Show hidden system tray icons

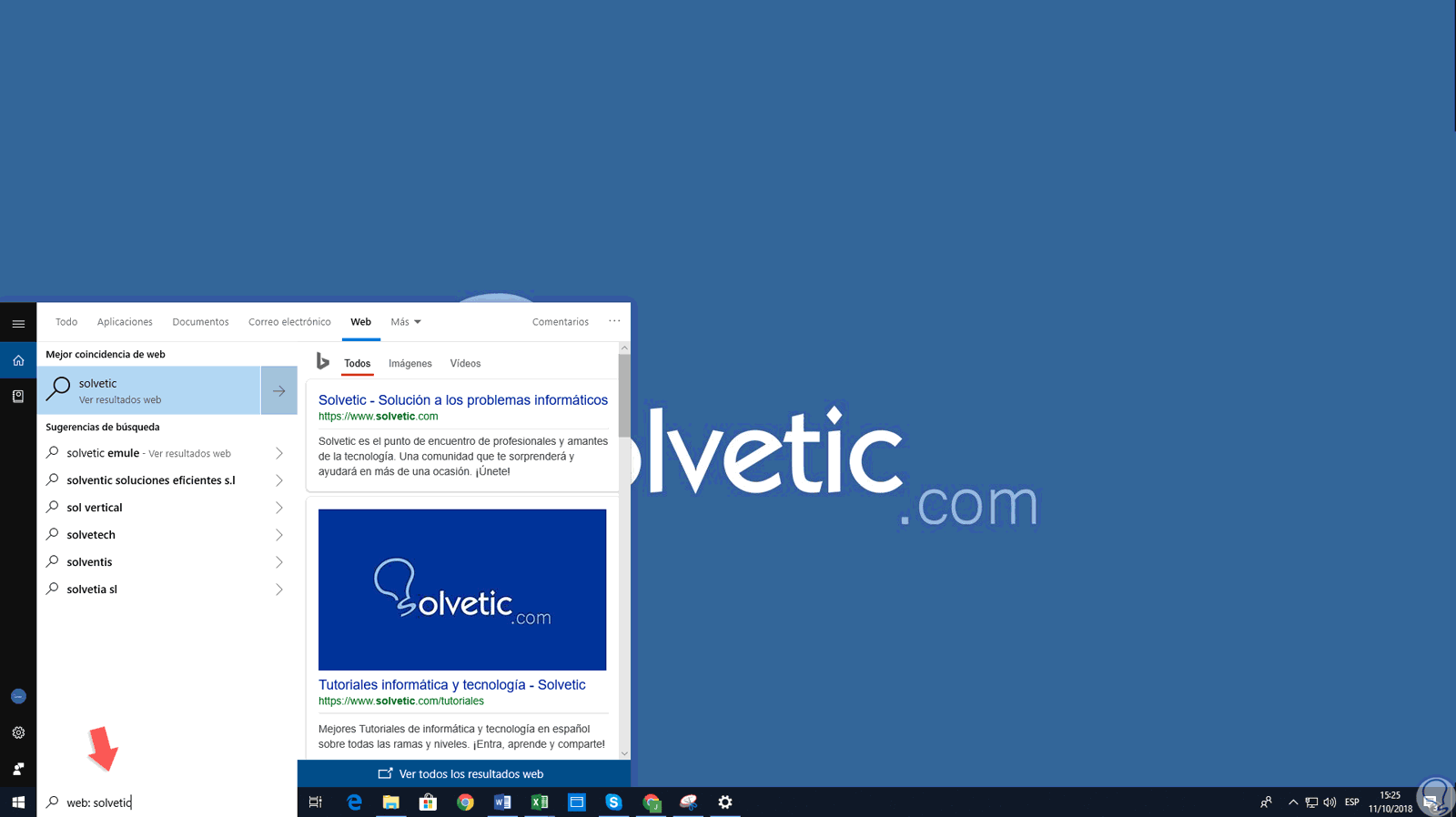point(1293,802)
